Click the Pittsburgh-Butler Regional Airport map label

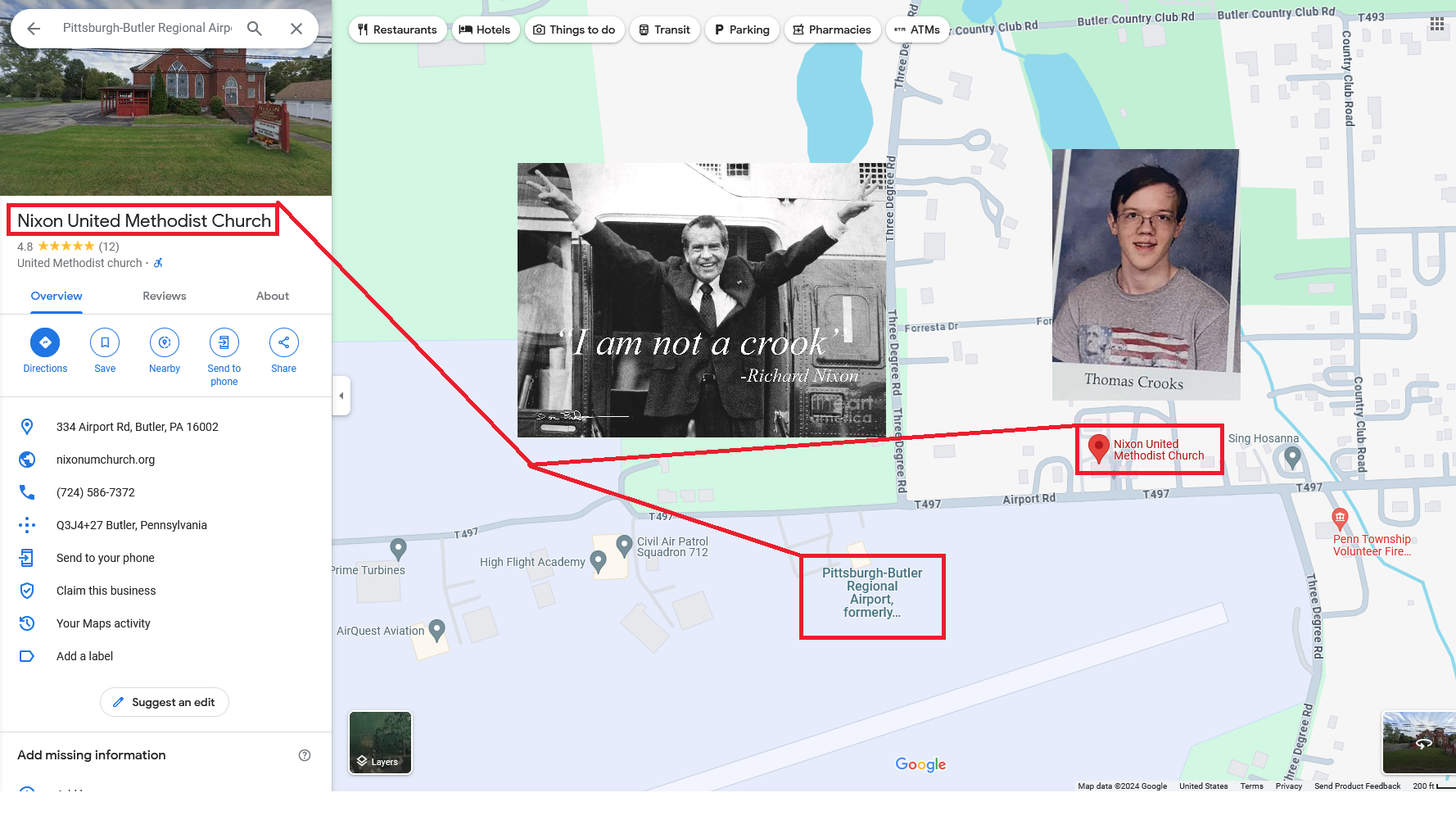[872, 592]
